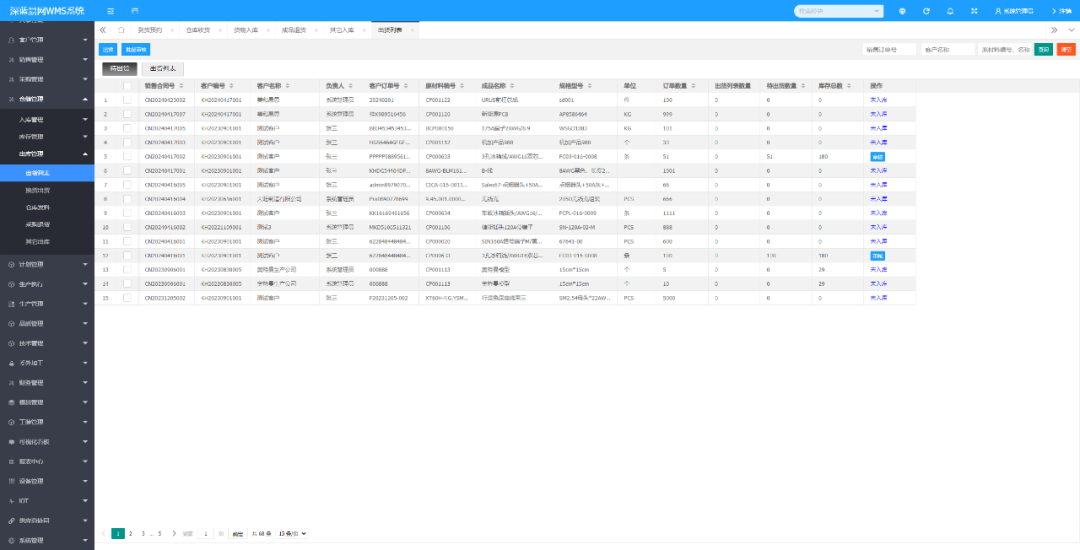This screenshot has width=1080, height=550.
Task: Select the 出货列表 sub-tab above the table
Action: 163,69
